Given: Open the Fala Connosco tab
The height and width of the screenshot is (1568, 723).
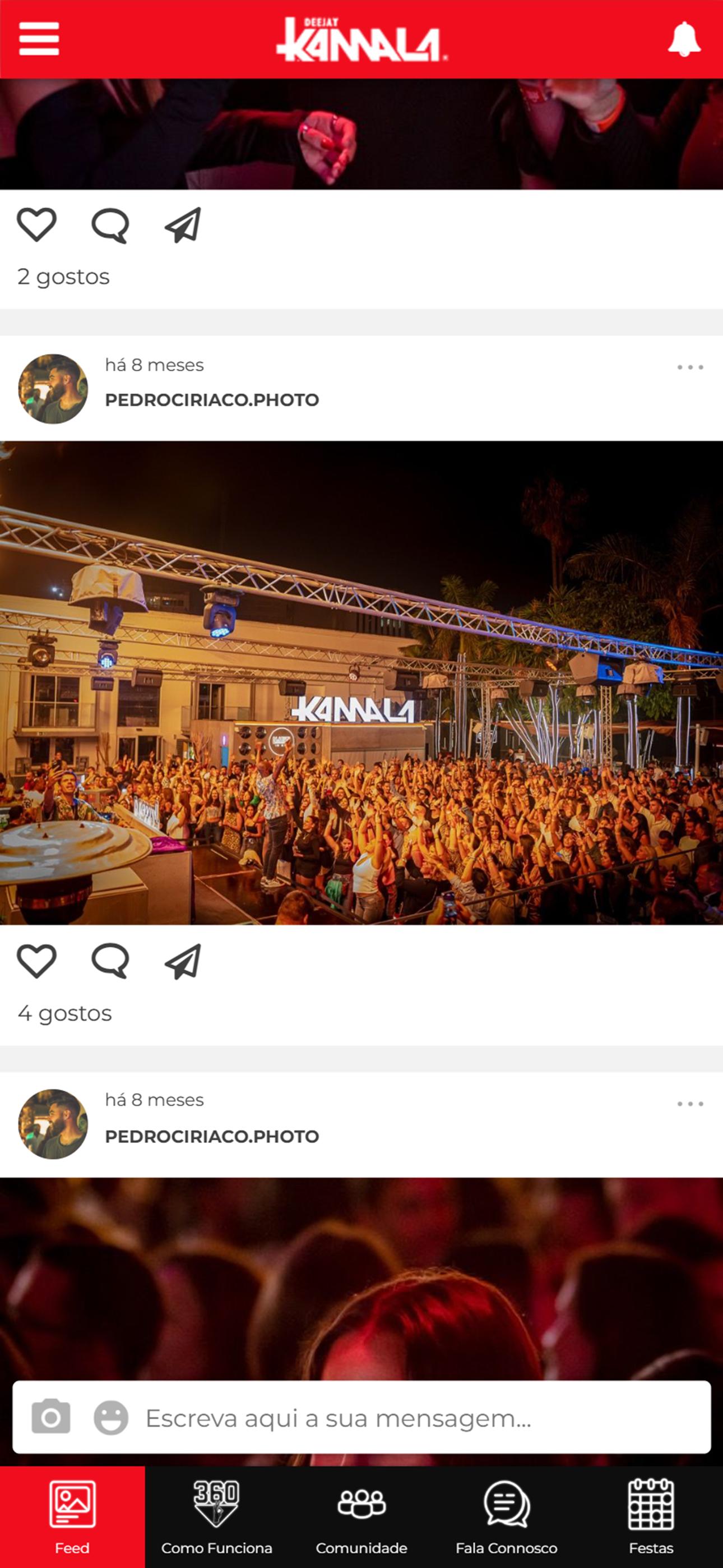Looking at the screenshot, I should [x=506, y=1517].
